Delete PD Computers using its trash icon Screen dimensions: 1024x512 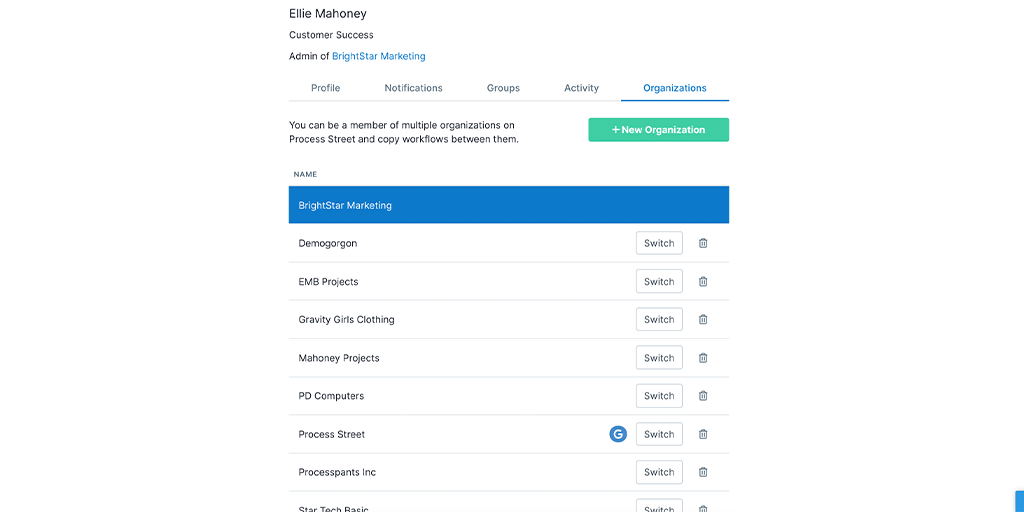pos(703,396)
